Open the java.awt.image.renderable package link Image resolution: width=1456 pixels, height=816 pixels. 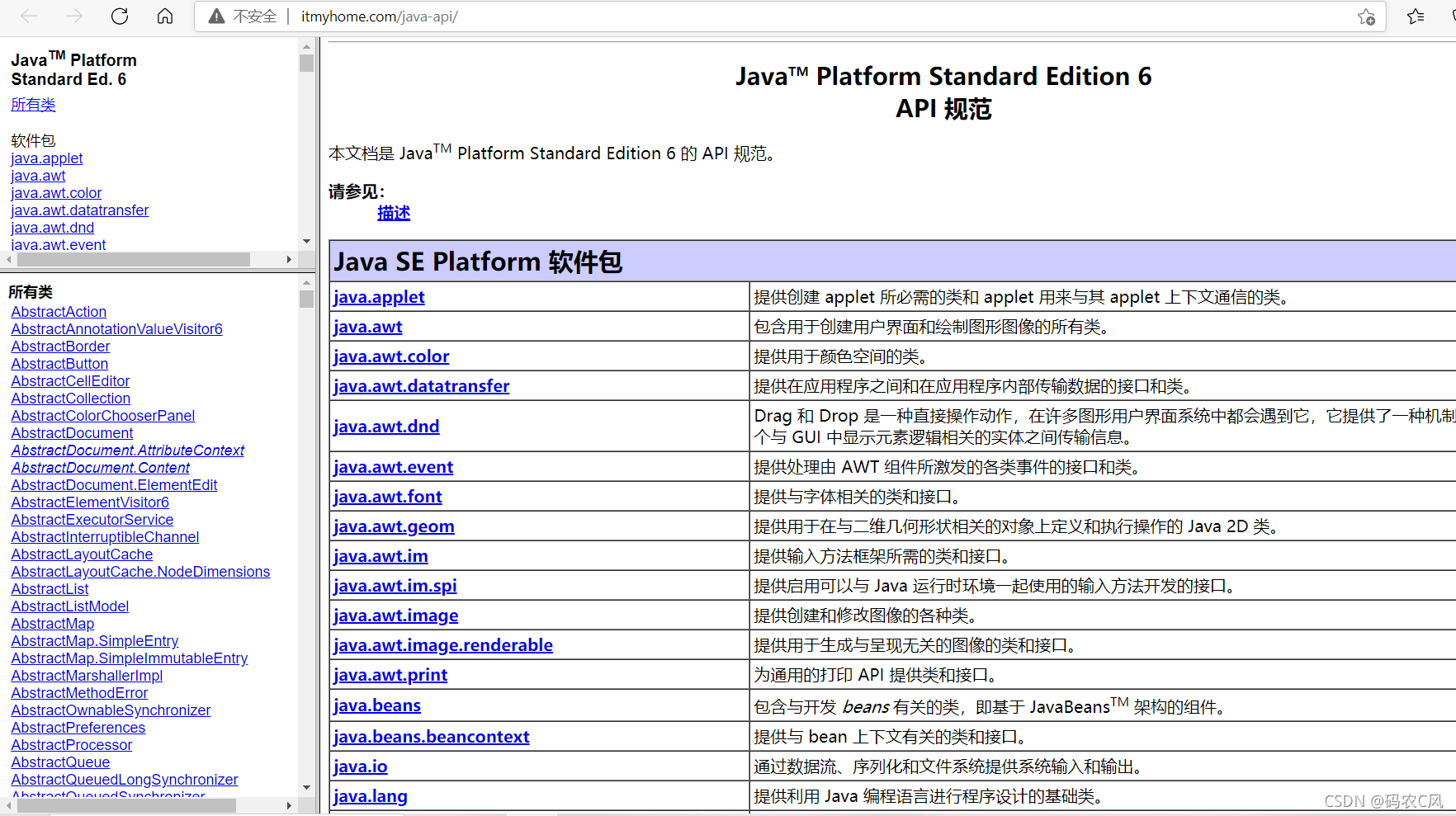(x=443, y=645)
